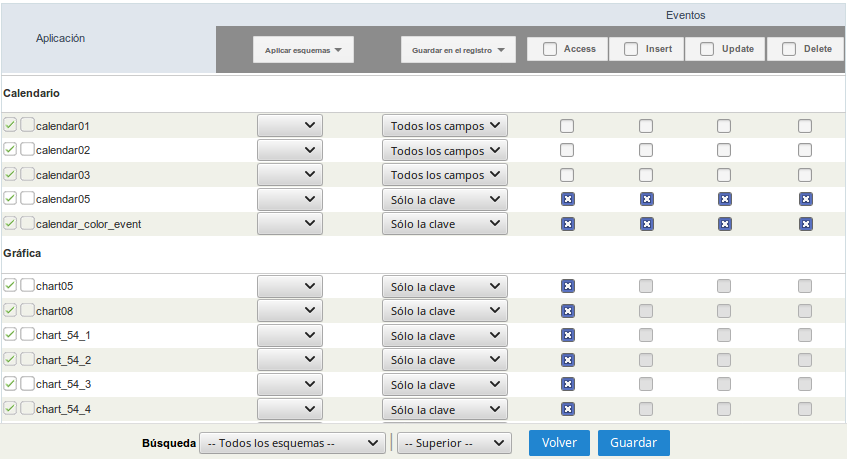Click the Eventos column header

pos(685,15)
